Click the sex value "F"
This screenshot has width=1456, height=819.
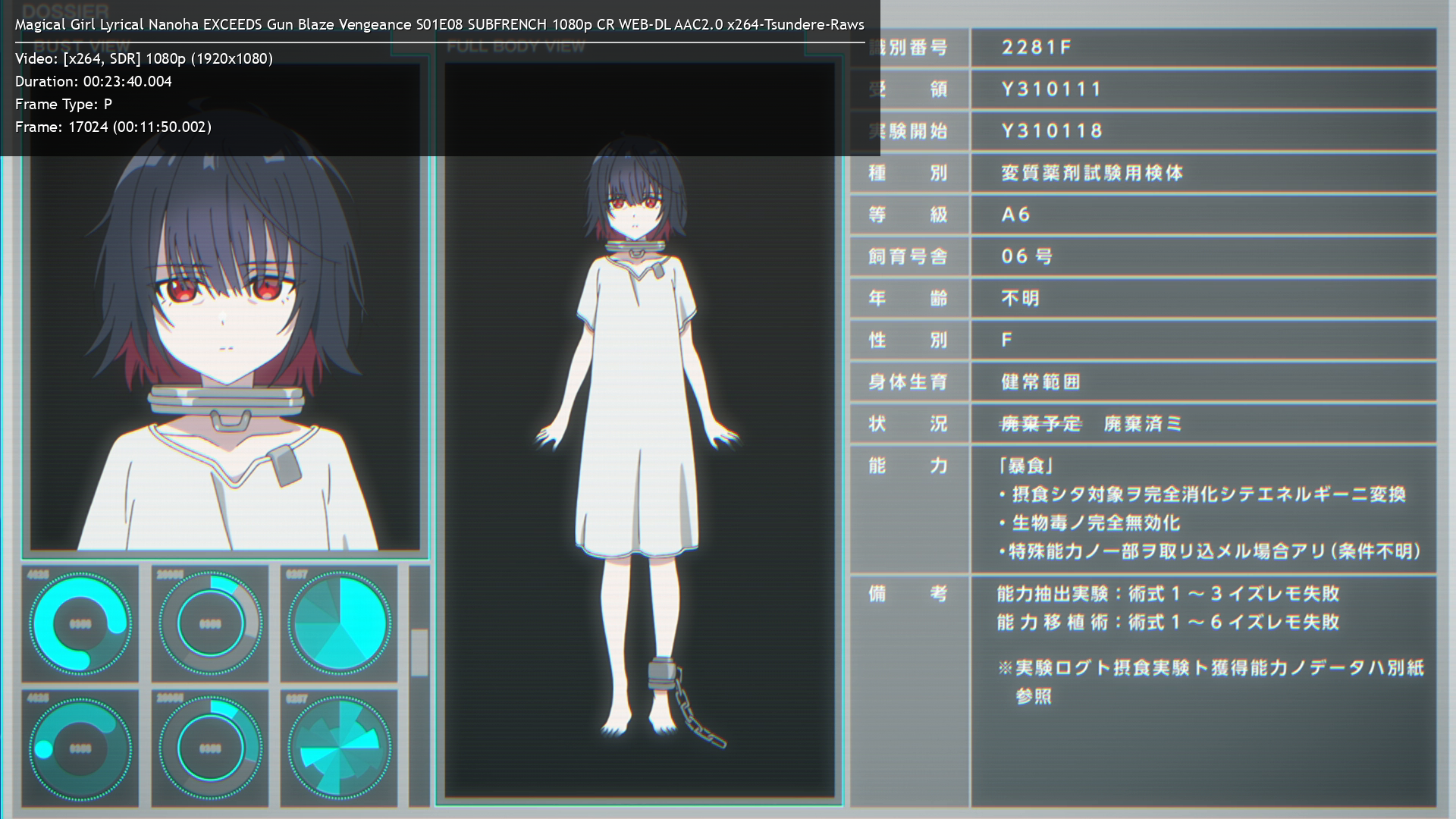pos(1006,340)
